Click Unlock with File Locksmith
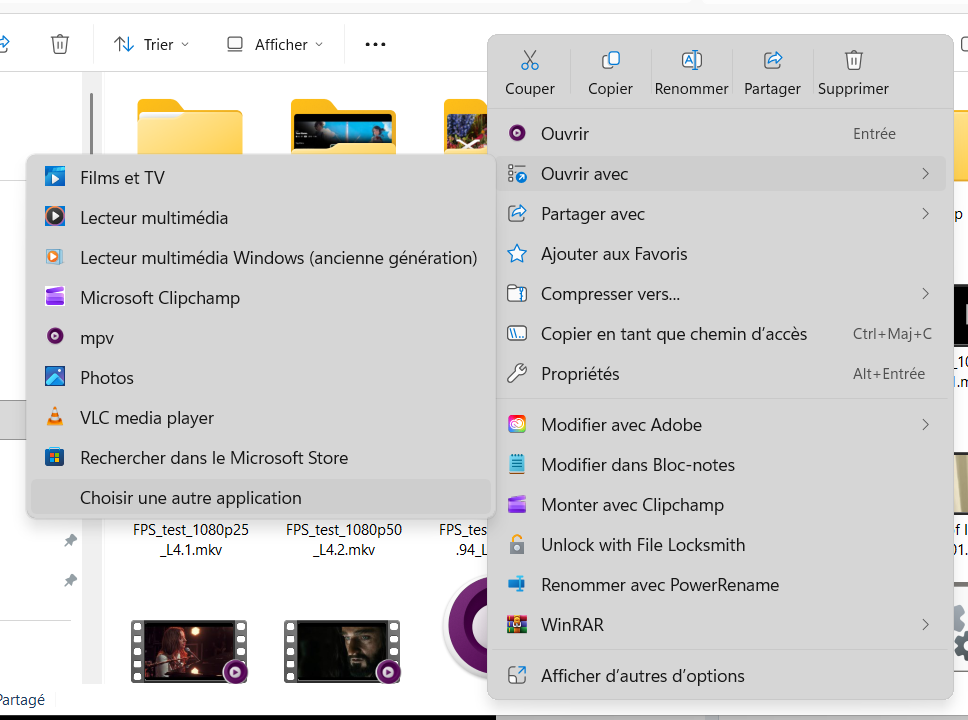This screenshot has height=720, width=968. pos(643,545)
